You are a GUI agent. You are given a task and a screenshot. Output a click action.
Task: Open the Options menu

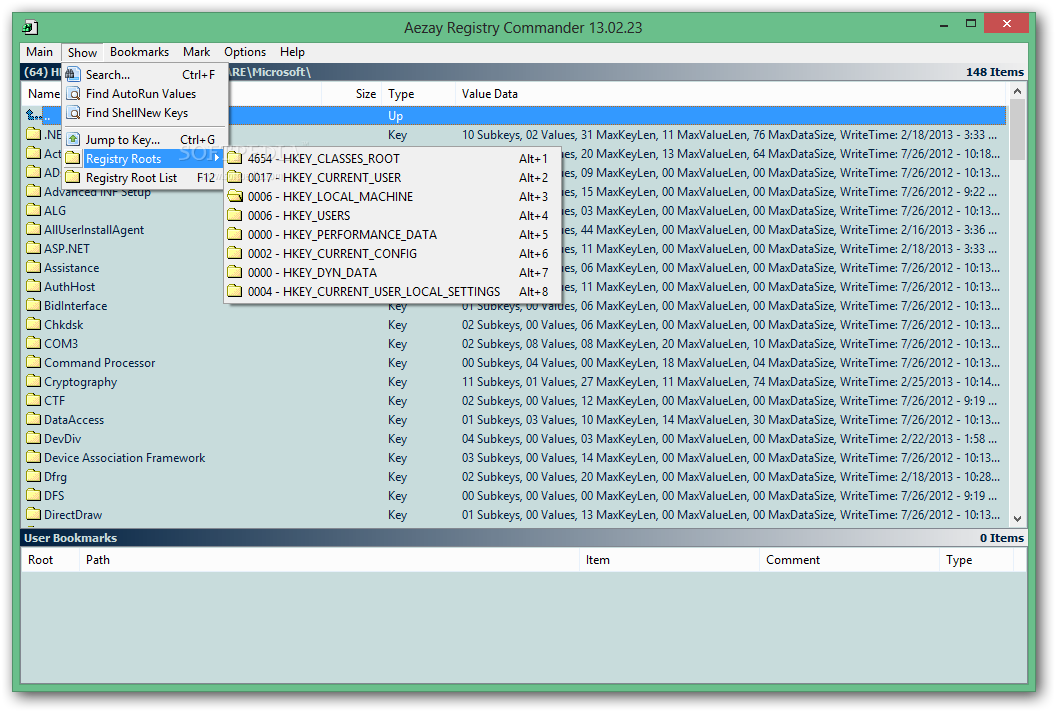pos(245,52)
